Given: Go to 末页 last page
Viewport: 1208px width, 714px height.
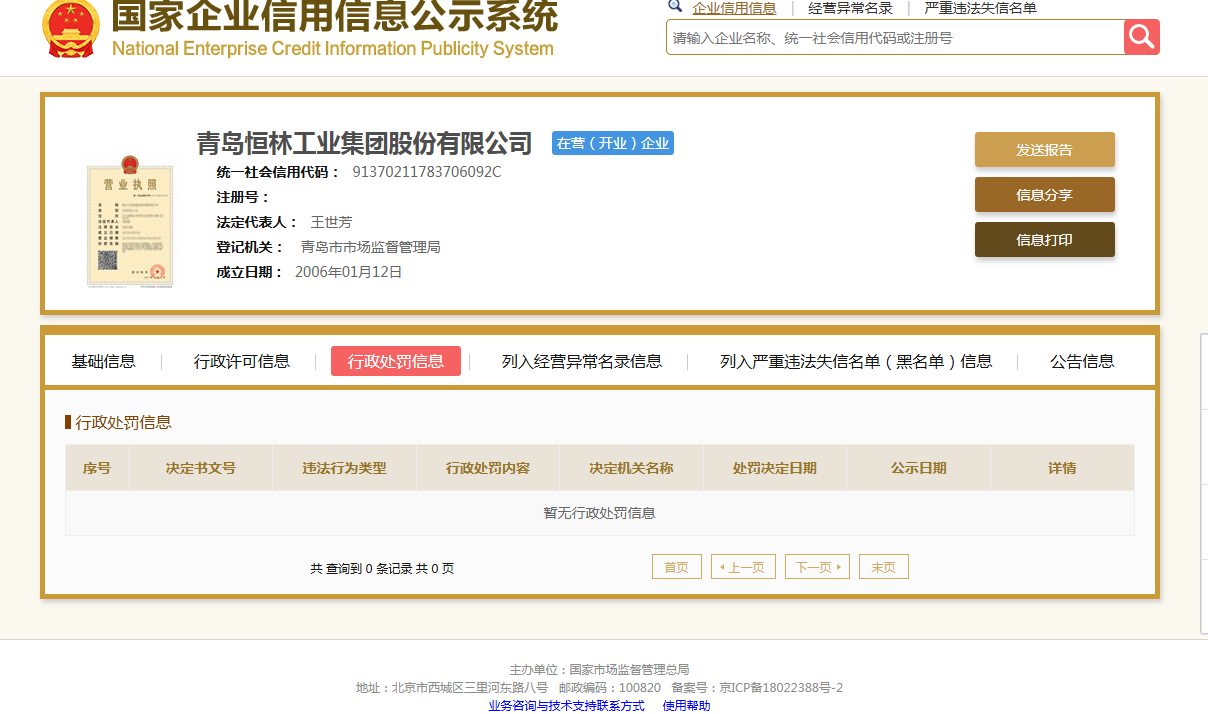Looking at the screenshot, I should pyautogui.click(x=884, y=567).
